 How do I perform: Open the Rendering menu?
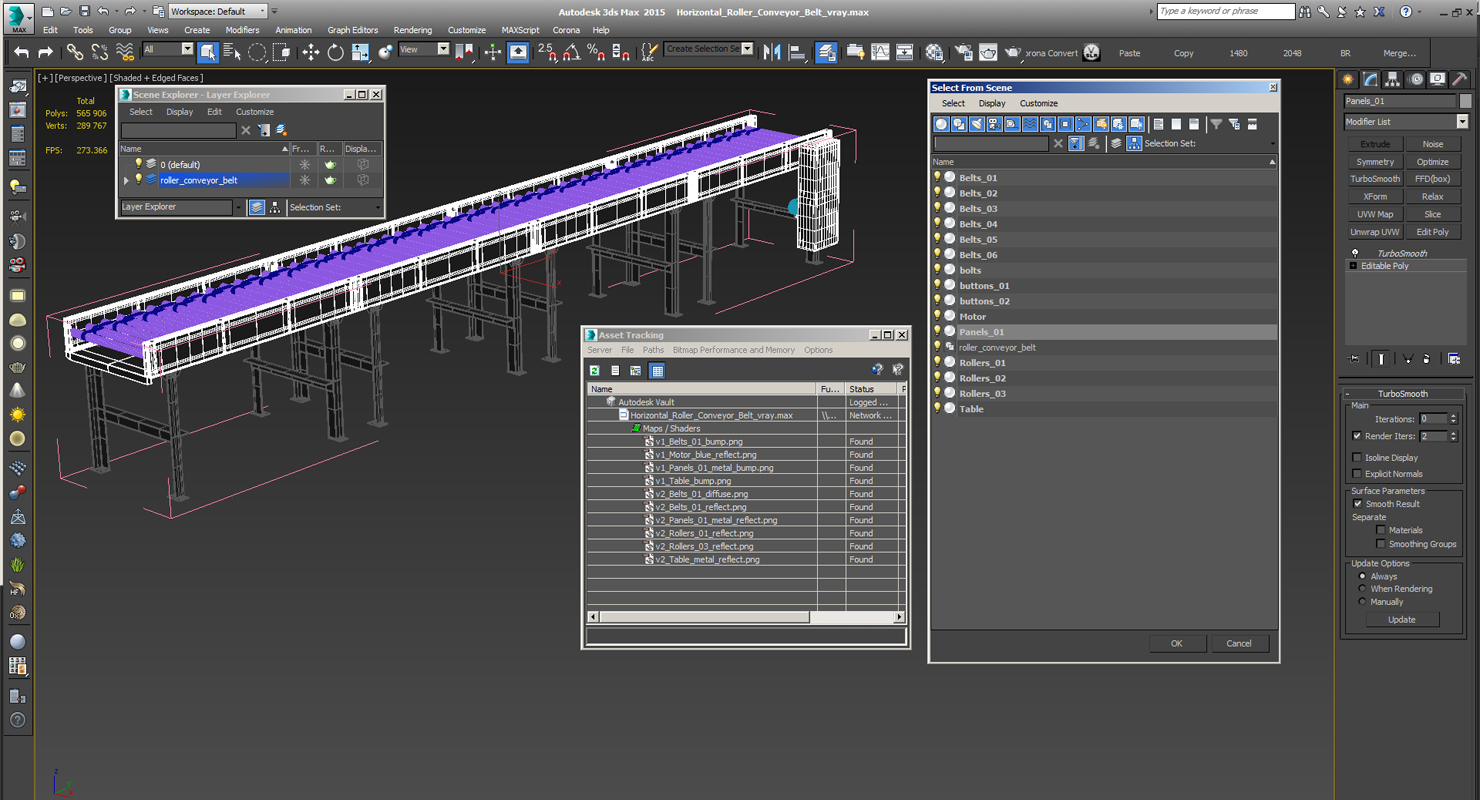(x=413, y=30)
